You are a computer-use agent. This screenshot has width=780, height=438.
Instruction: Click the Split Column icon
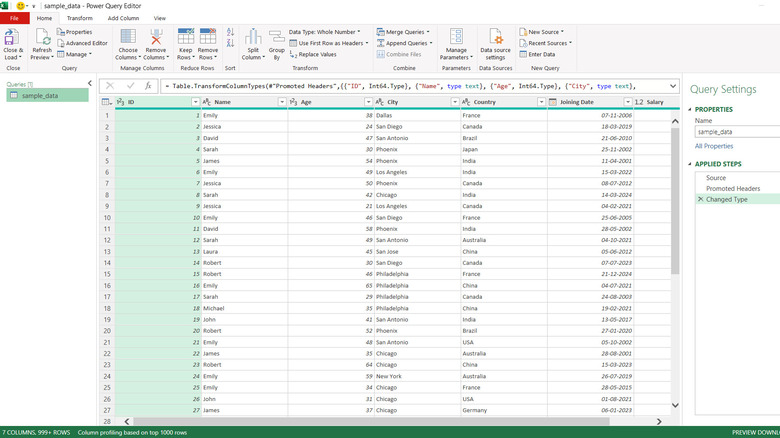pyautogui.click(x=252, y=38)
